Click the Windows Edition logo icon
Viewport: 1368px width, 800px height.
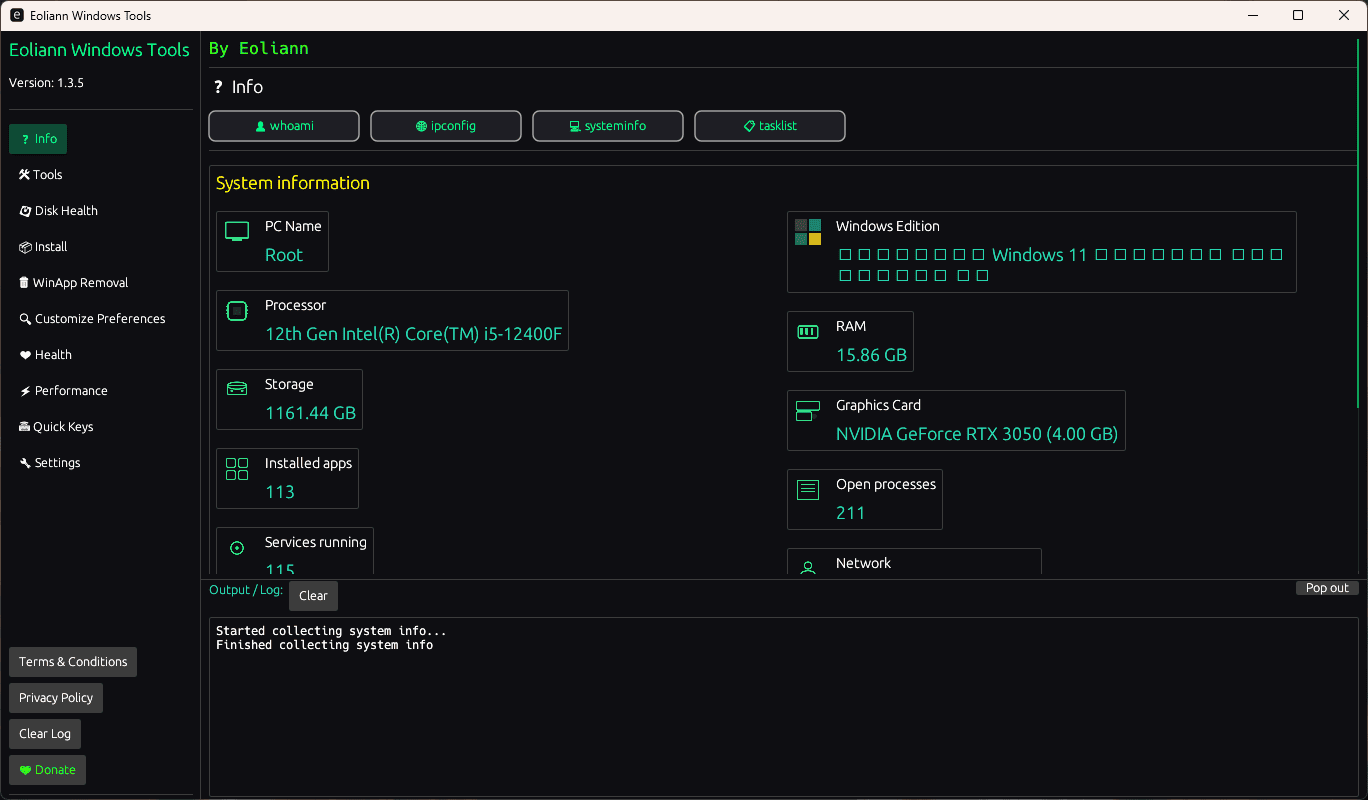click(808, 232)
